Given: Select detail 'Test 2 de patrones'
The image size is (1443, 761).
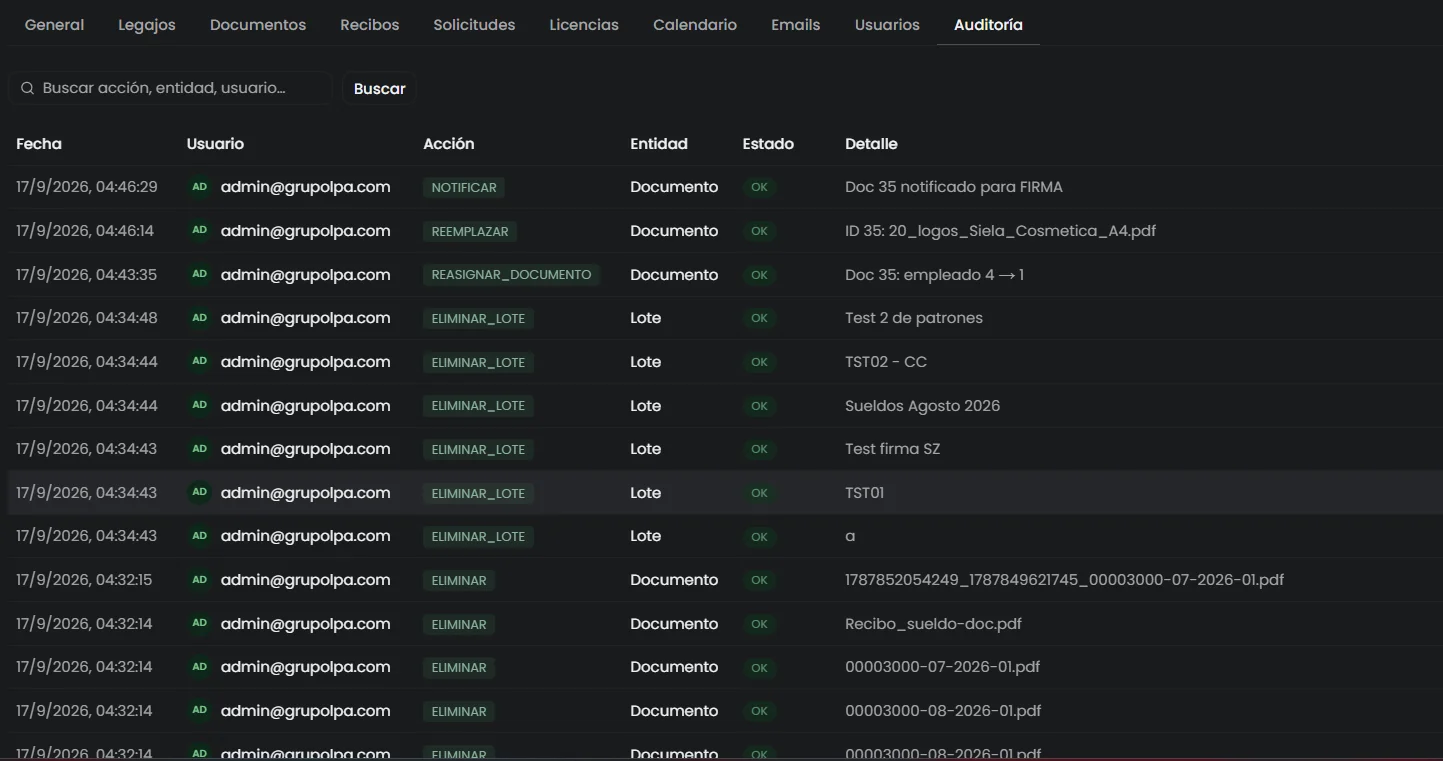Looking at the screenshot, I should point(914,318).
